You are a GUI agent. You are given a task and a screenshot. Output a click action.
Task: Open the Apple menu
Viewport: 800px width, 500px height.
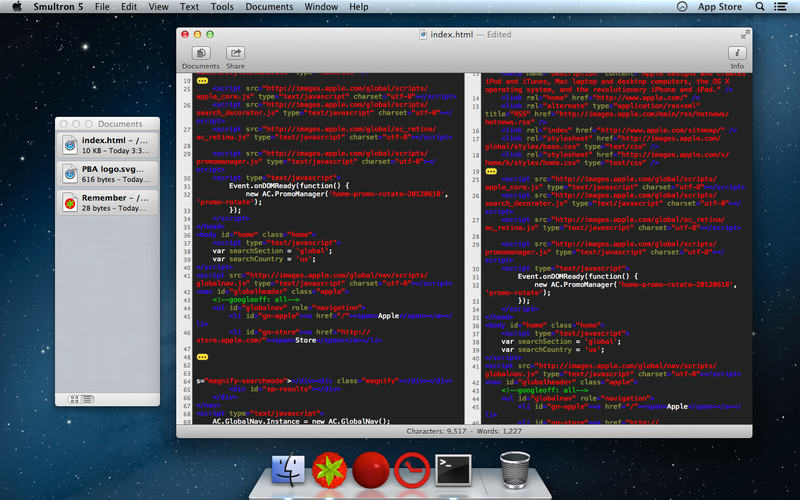(17, 7)
